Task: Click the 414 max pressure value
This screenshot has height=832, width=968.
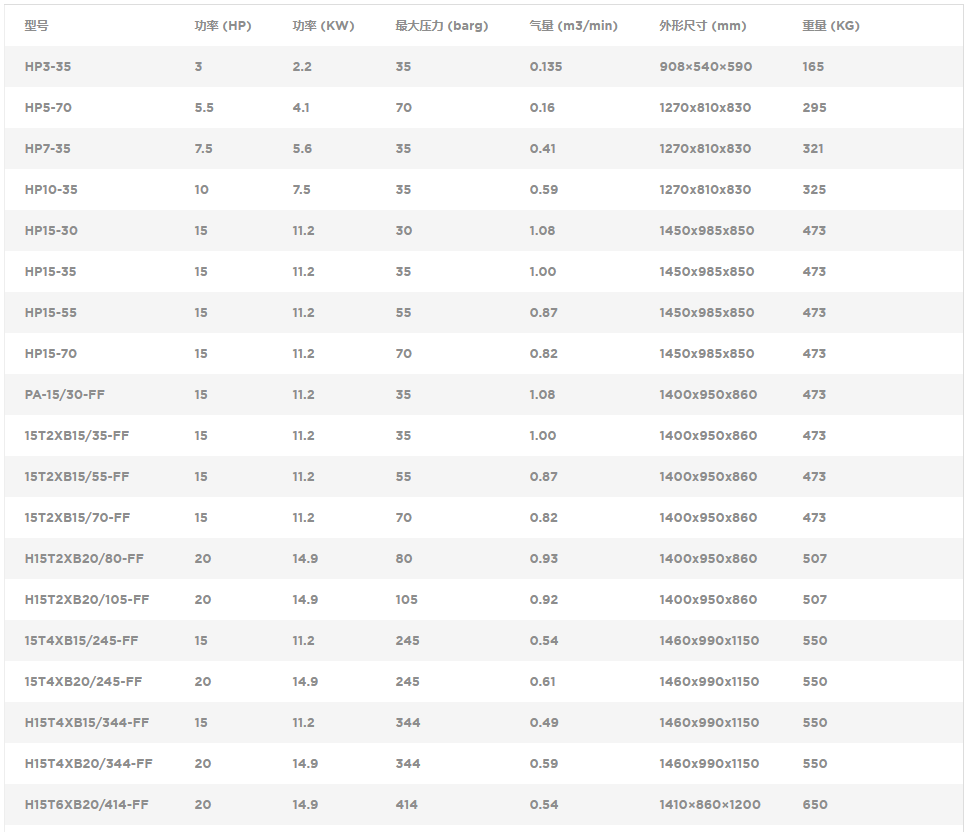Action: 406,805
